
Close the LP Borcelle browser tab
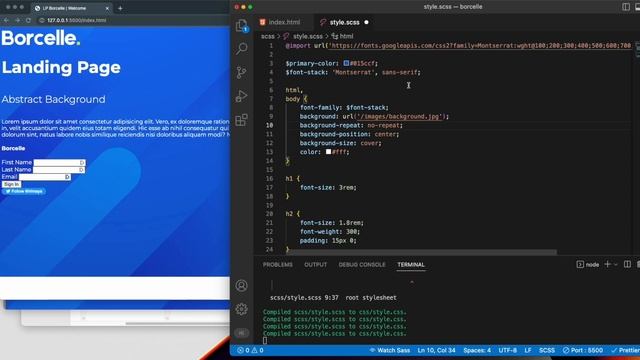point(107,8)
